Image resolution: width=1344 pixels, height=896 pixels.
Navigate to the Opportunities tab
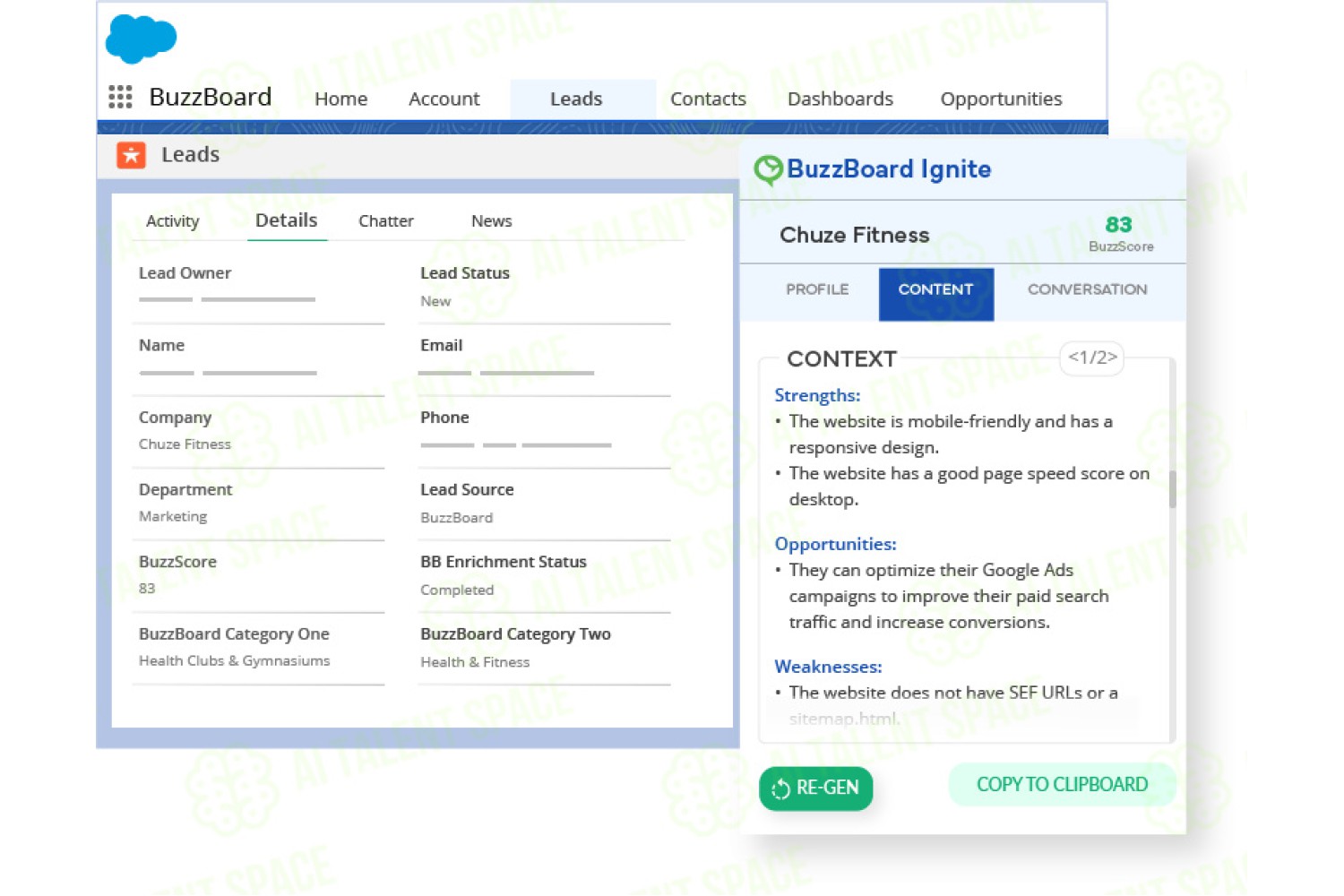click(x=1001, y=99)
